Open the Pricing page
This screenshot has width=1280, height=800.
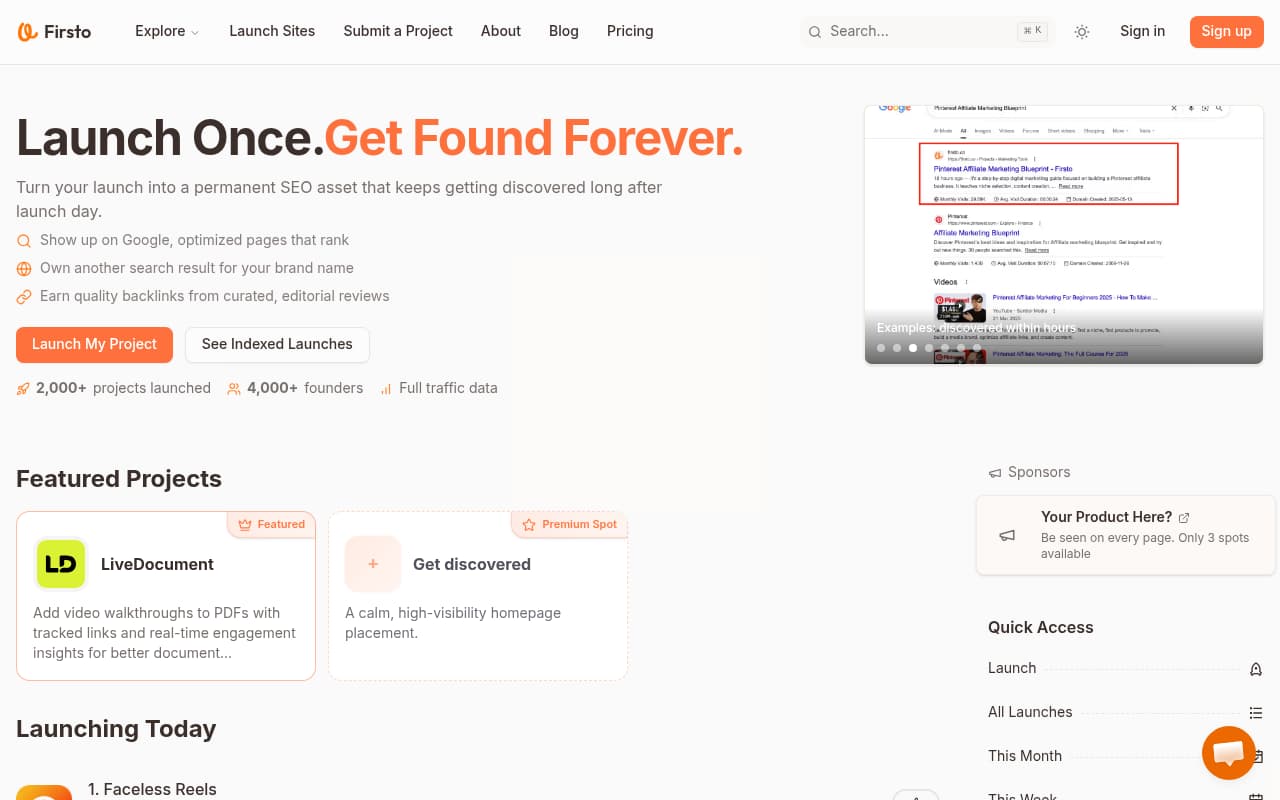click(630, 31)
